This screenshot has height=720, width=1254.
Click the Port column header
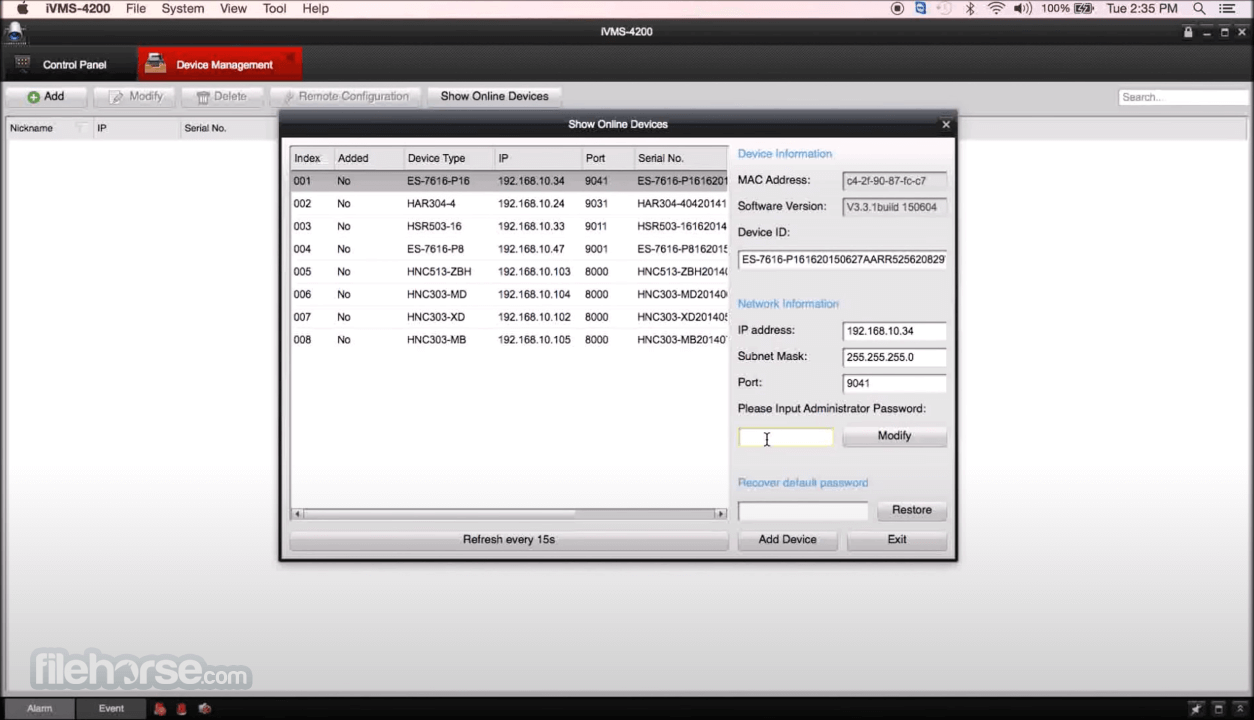click(x=607, y=158)
